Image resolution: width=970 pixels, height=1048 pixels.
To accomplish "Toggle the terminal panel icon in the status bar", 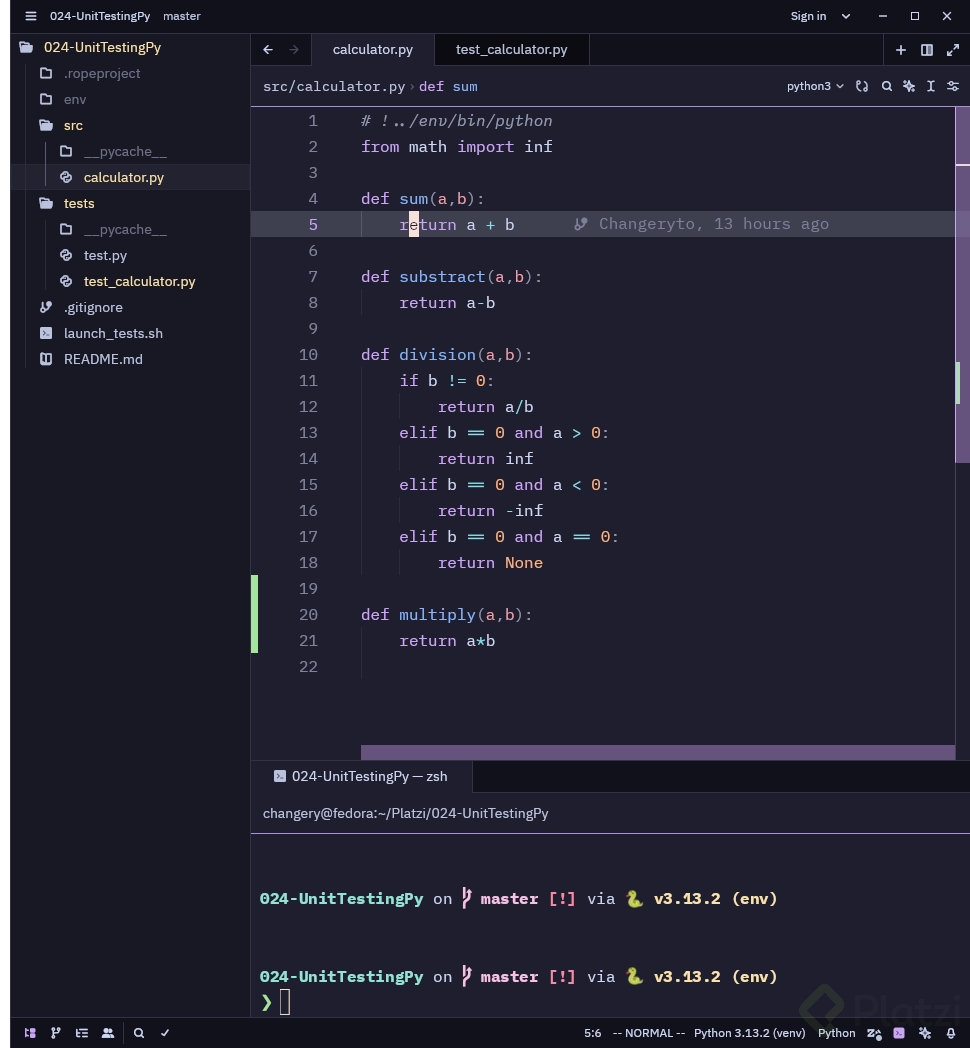I will [899, 1033].
